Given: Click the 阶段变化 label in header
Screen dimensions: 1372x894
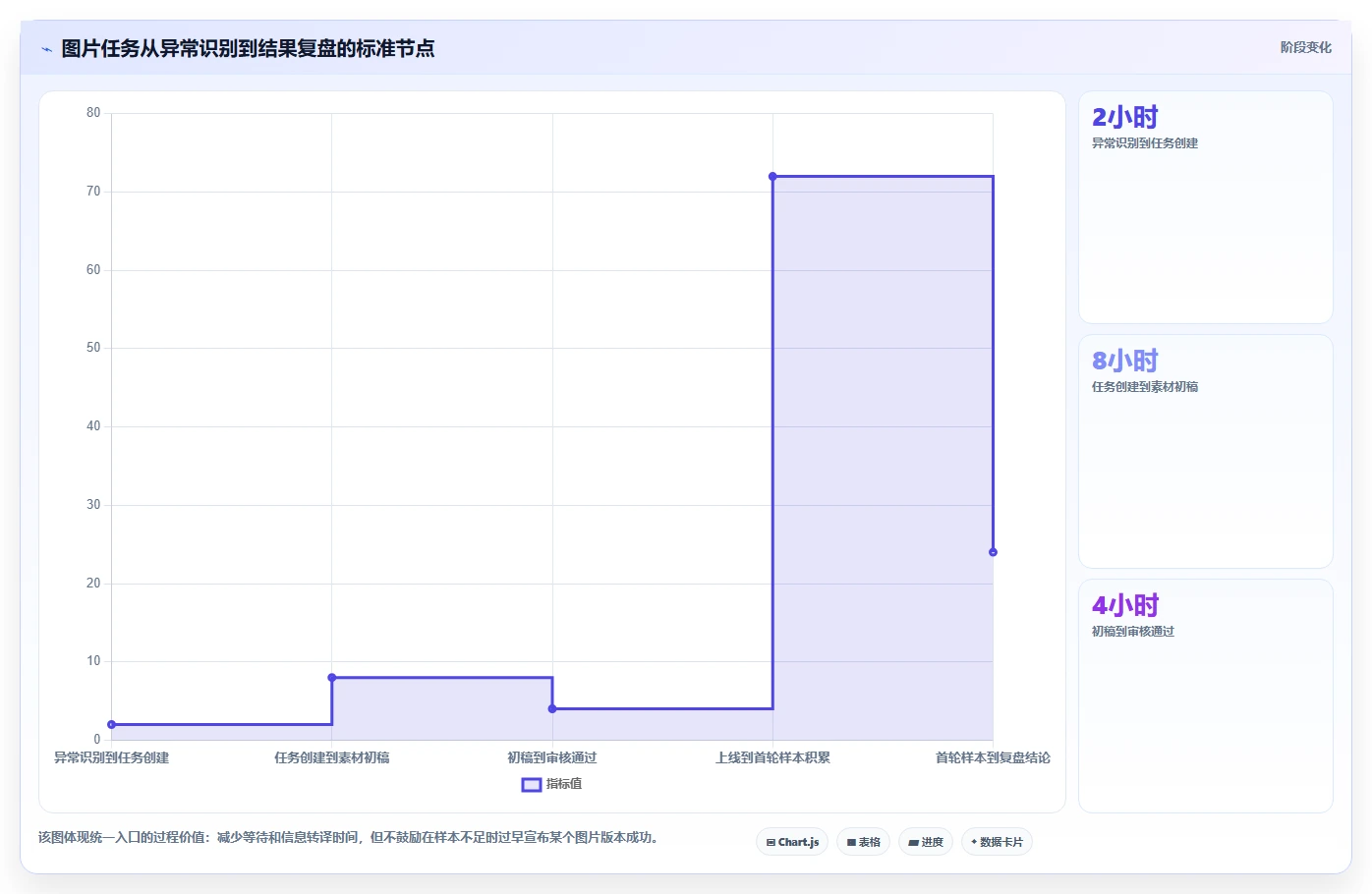Looking at the screenshot, I should pyautogui.click(x=1305, y=47).
